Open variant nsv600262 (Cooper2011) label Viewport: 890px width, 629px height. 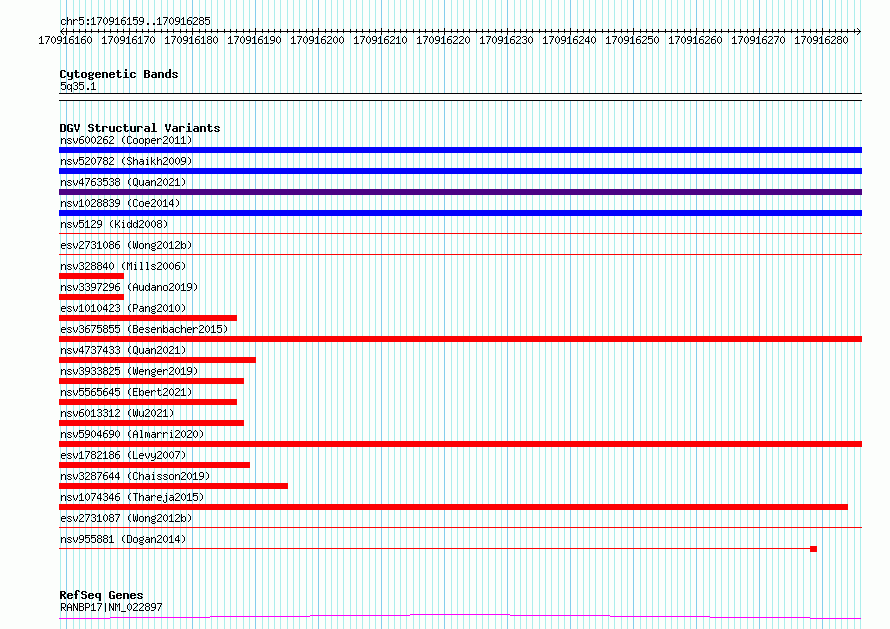[126, 140]
